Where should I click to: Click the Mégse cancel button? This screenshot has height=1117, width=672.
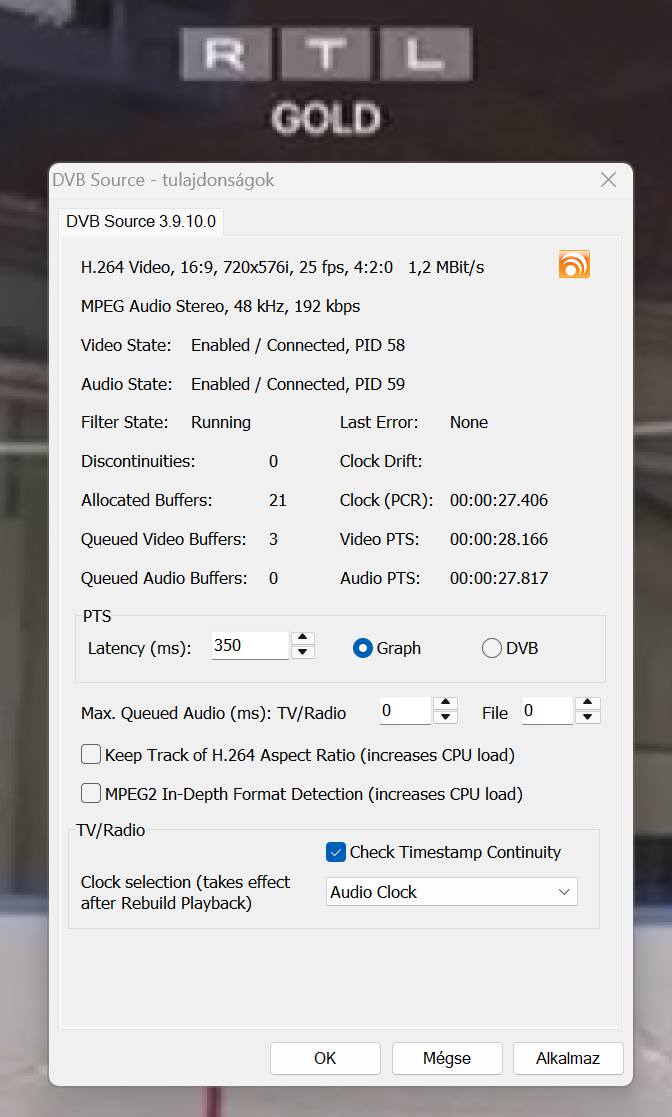click(446, 1058)
